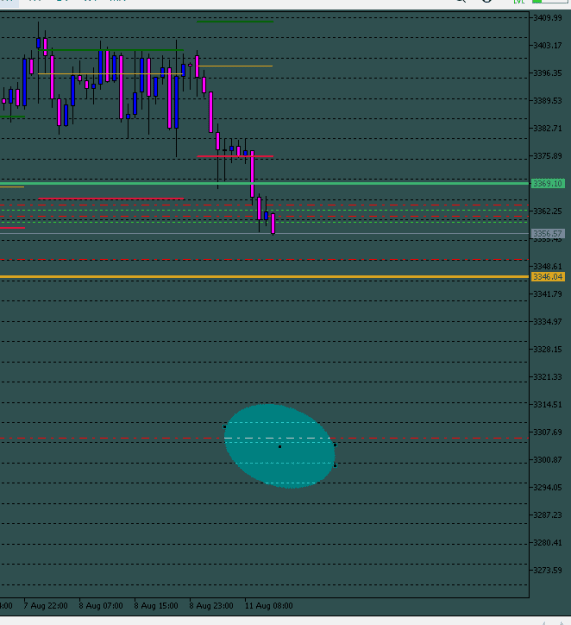
Task: Select red dashed line above 3348.61 level
Action: coord(265,260)
